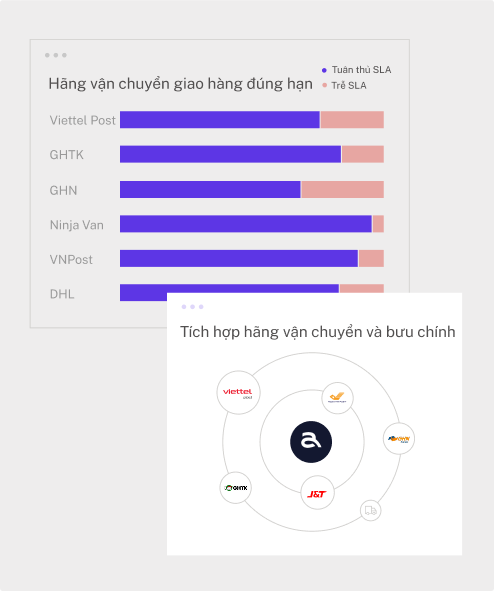This screenshot has width=494, height=591.
Task: Select the Viettel Post purple bar
Action: pos(220,119)
